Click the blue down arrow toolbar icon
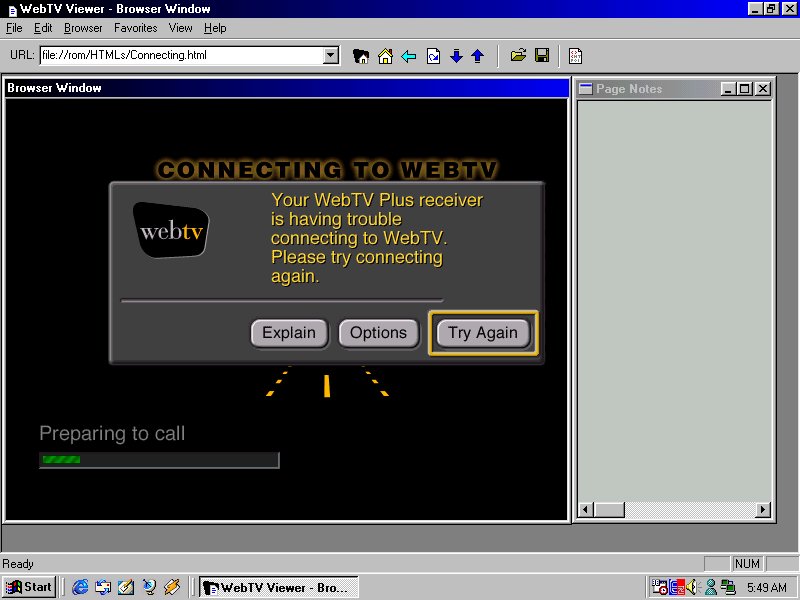Image resolution: width=800 pixels, height=600 pixels. pyautogui.click(x=456, y=56)
